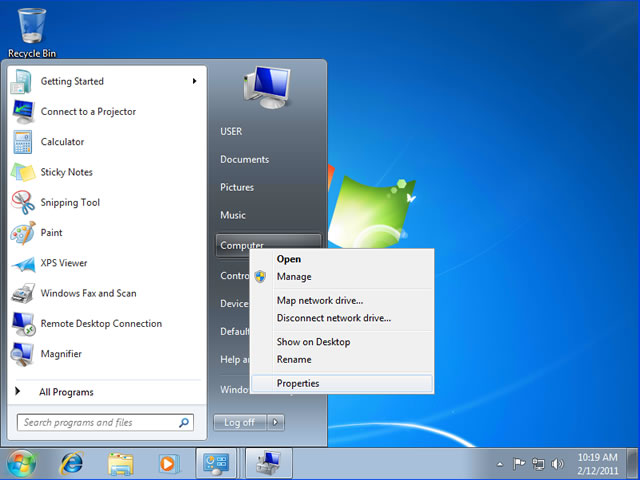
Task: Click the Start orb button
Action: [x=20, y=464]
